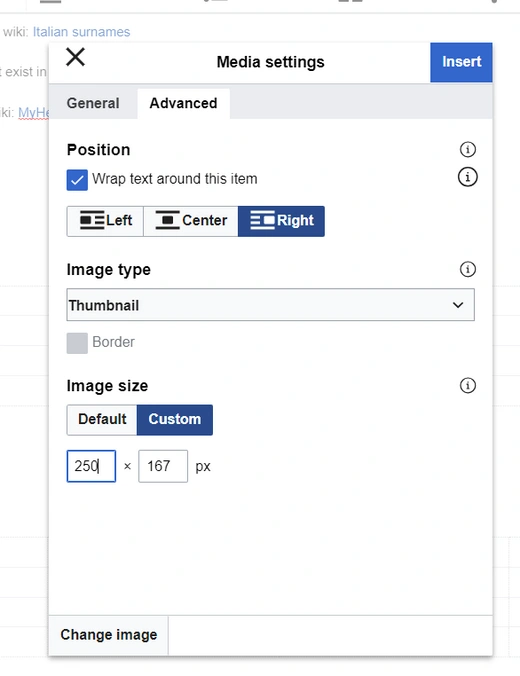Close the Media settings dialog with X

click(x=75, y=57)
